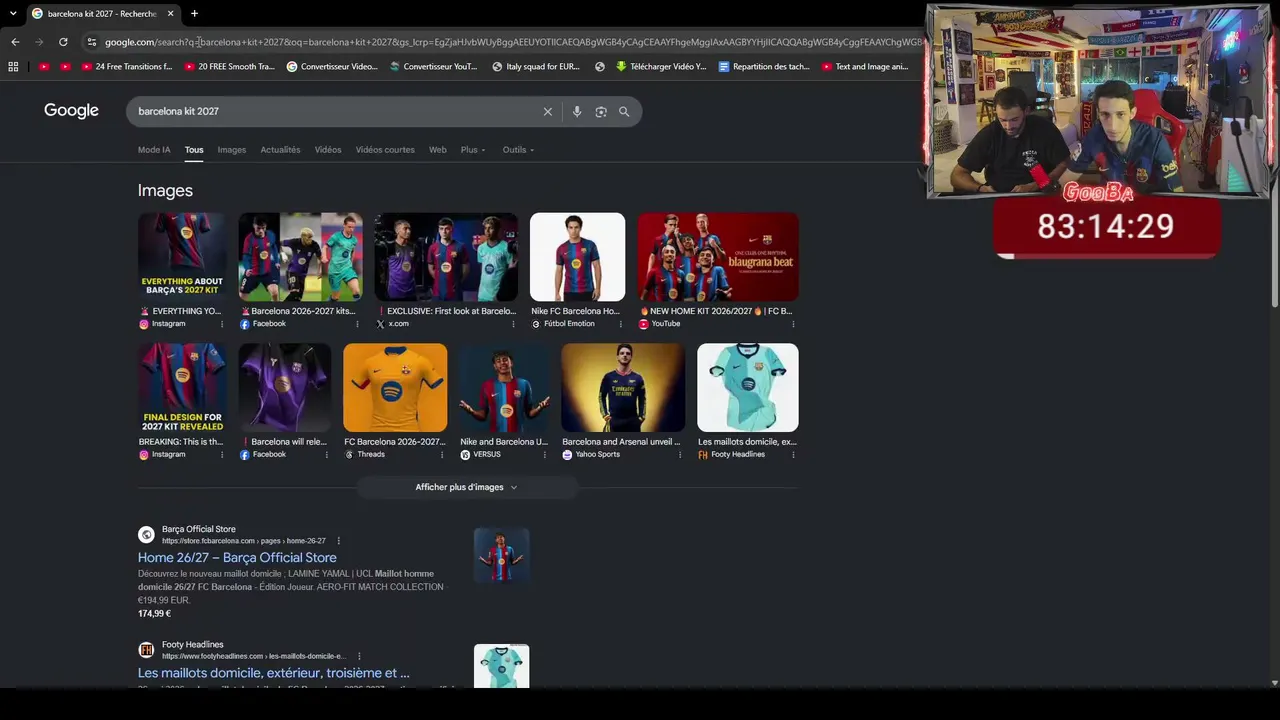Screen dimensions: 1280x720
Task: Open the 'blaugrana beat' YouTube thumbnail
Action: (718, 257)
